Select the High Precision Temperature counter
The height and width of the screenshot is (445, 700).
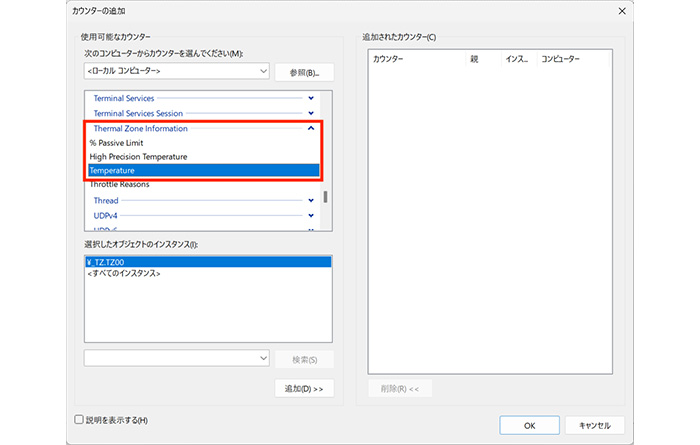(138, 157)
